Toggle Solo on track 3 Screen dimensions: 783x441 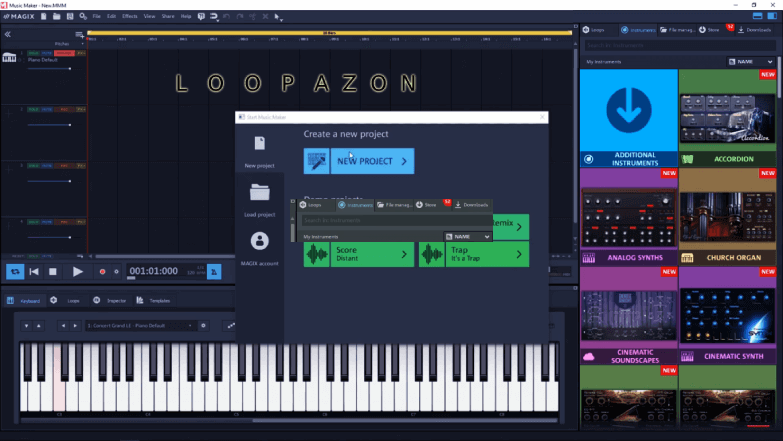pos(33,165)
